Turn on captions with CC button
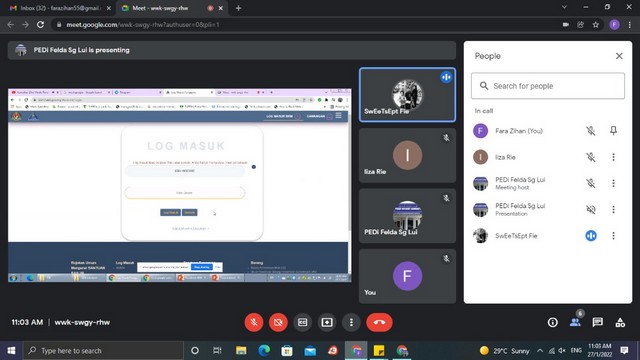 pos(302,322)
